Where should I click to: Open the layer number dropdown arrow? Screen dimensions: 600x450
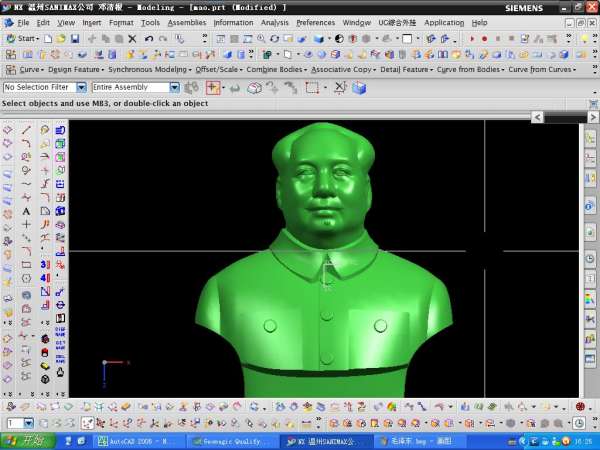click(29, 423)
